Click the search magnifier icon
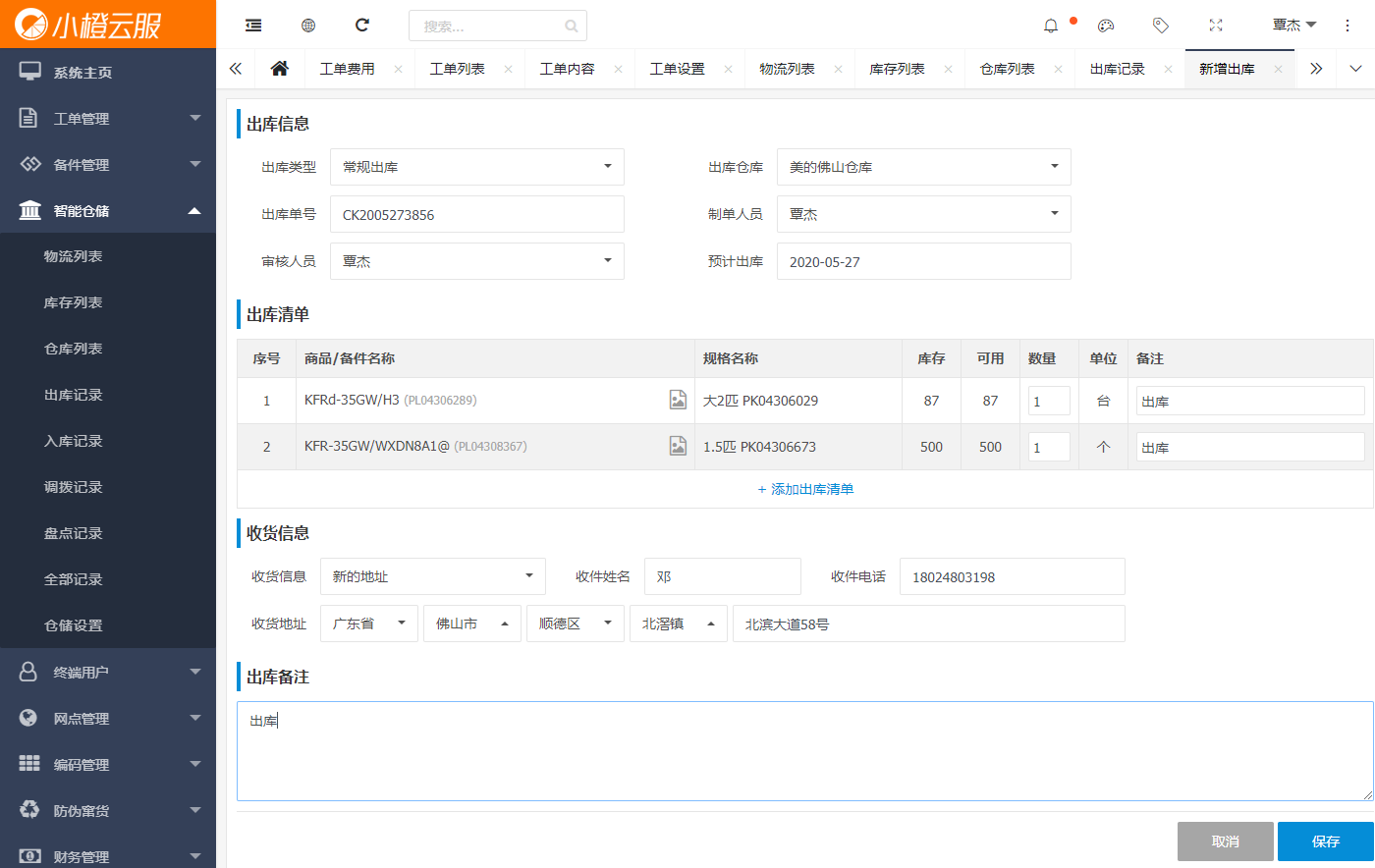This screenshot has width=1375, height=868. click(572, 27)
